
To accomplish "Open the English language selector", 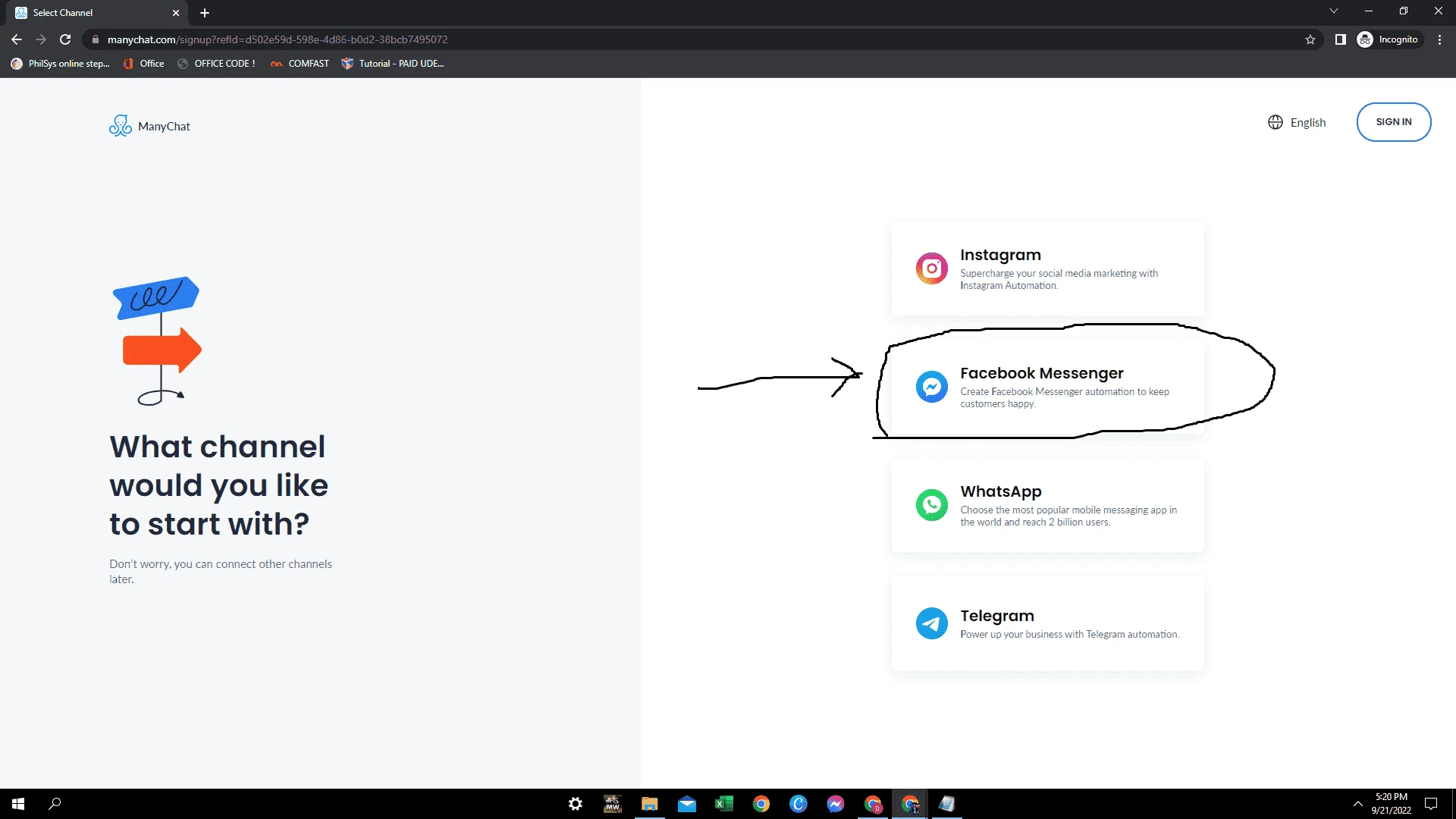I will click(x=1298, y=122).
